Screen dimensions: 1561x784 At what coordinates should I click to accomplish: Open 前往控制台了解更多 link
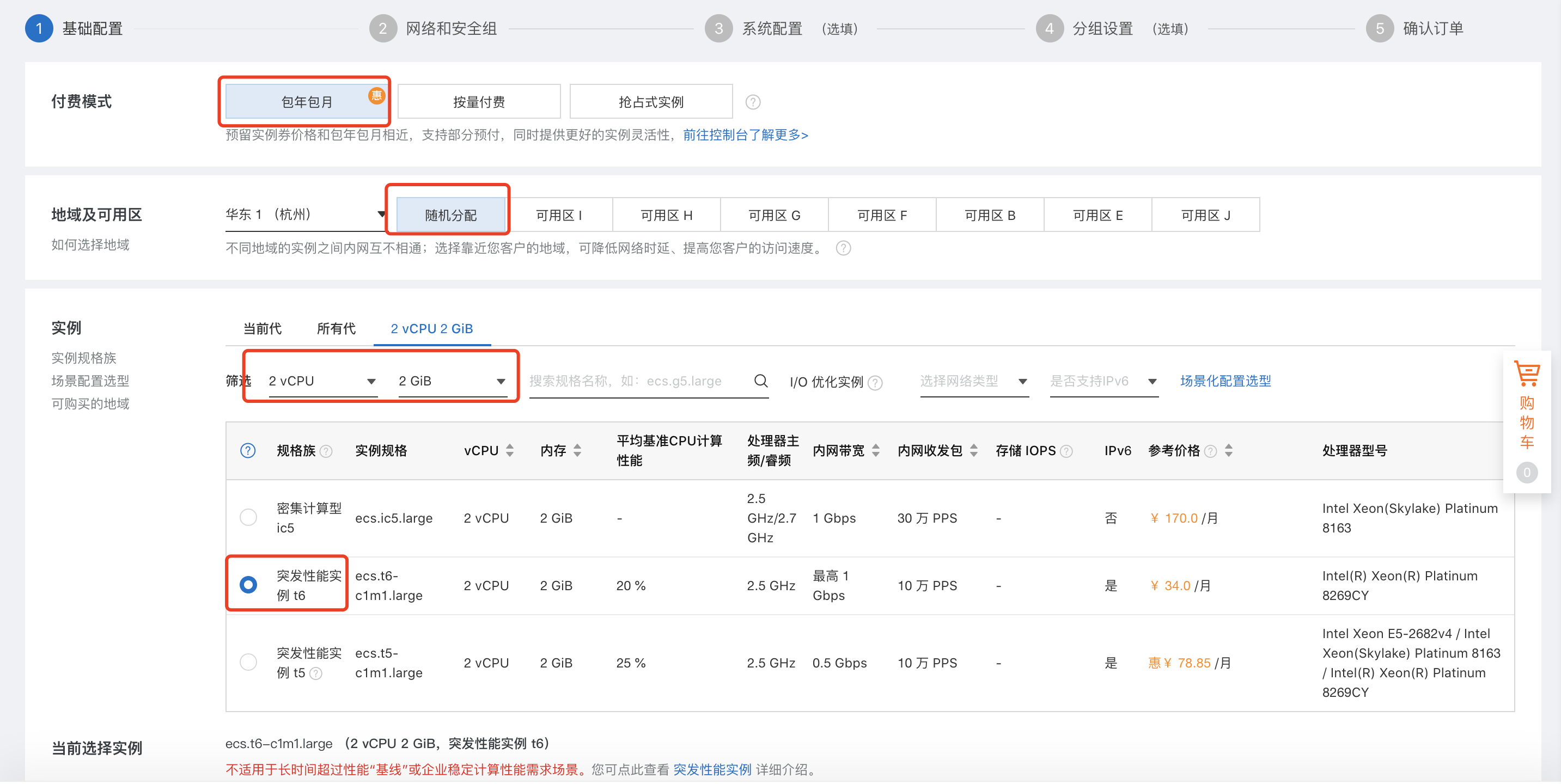click(x=745, y=134)
